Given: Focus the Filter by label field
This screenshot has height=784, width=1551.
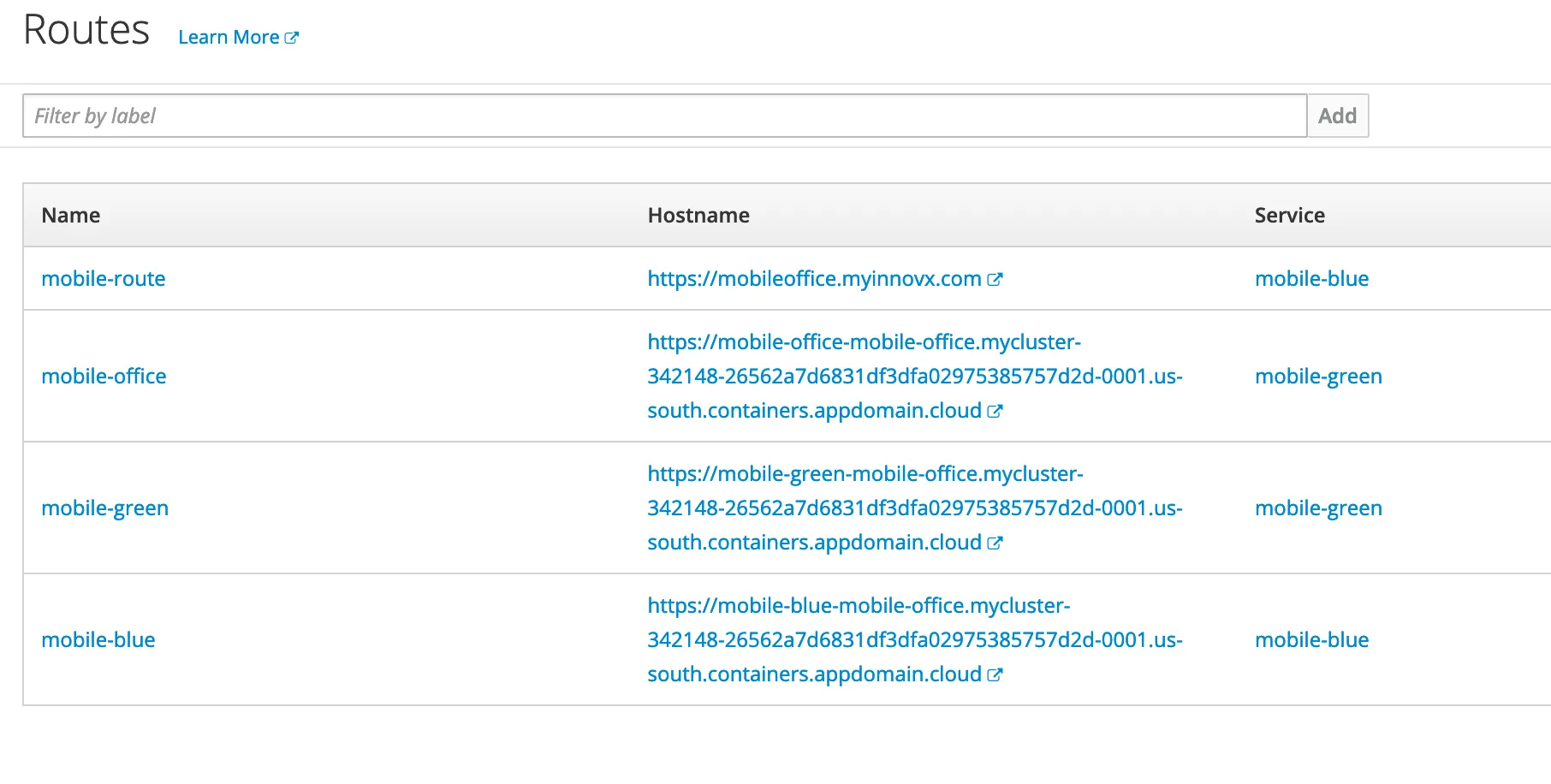Looking at the screenshot, I should click(x=664, y=116).
